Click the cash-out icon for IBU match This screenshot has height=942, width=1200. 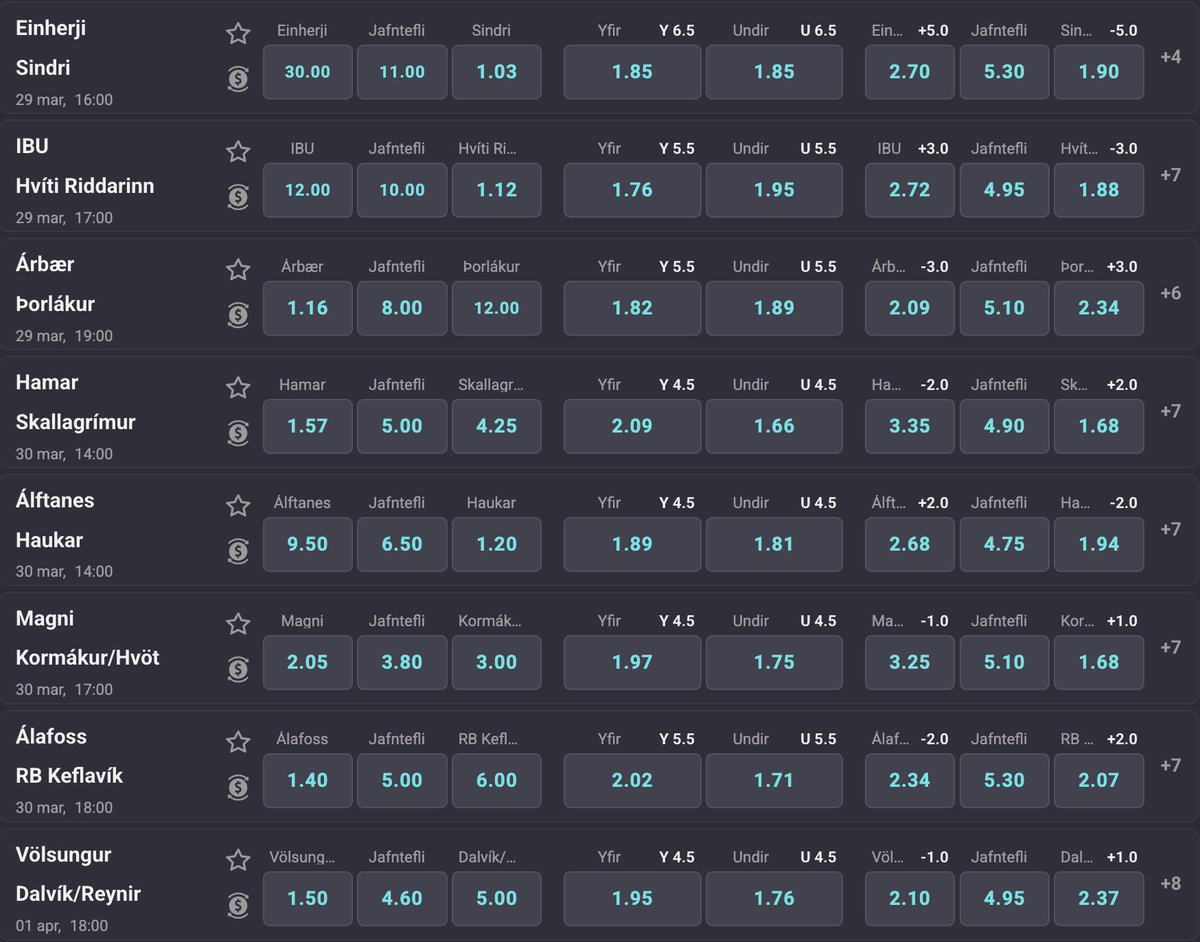tap(238, 197)
